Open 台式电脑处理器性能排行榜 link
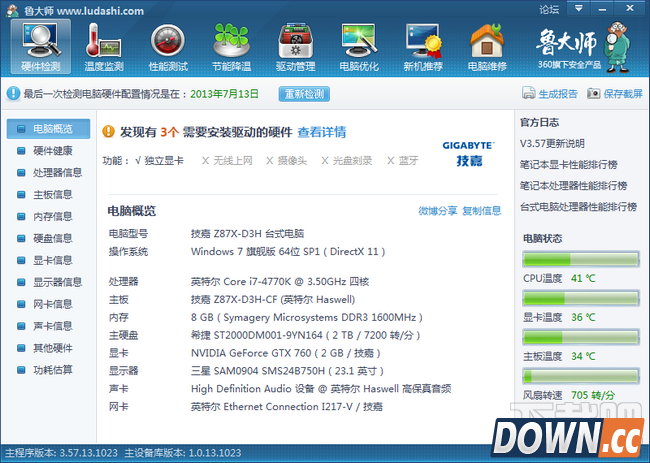The height and width of the screenshot is (463, 650). (x=578, y=207)
